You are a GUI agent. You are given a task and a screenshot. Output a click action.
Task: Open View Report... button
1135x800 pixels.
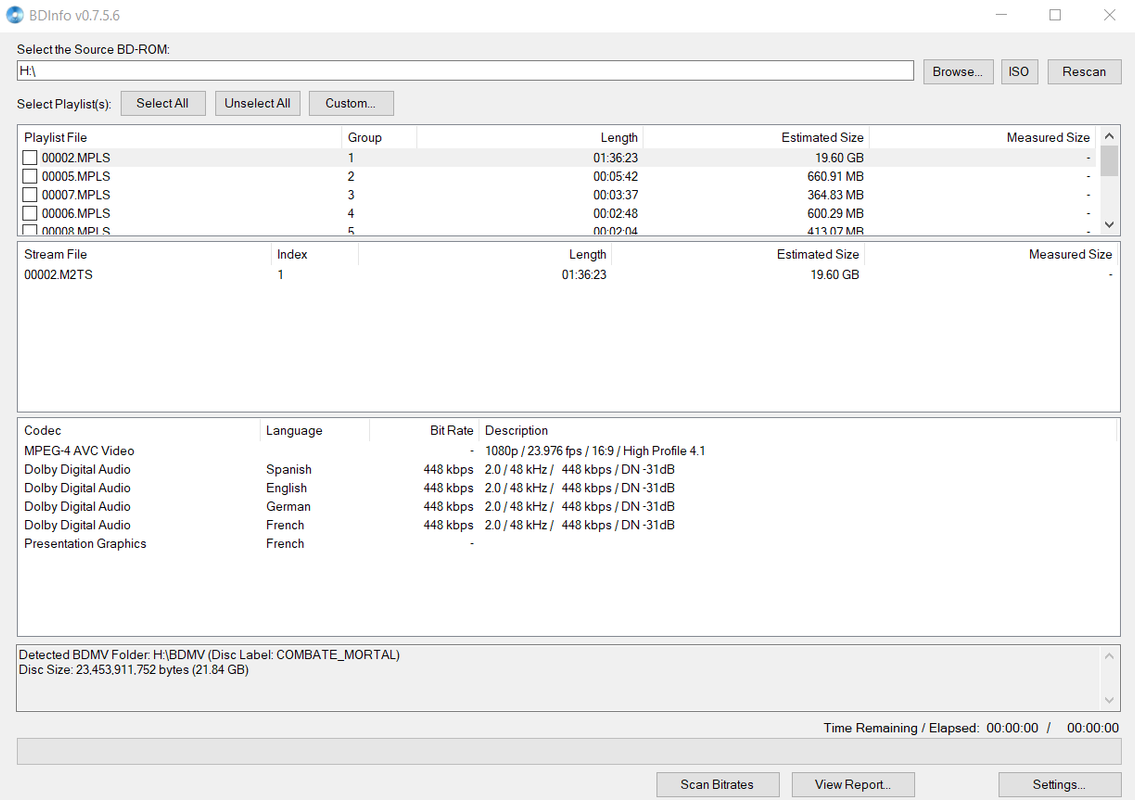[x=853, y=785]
